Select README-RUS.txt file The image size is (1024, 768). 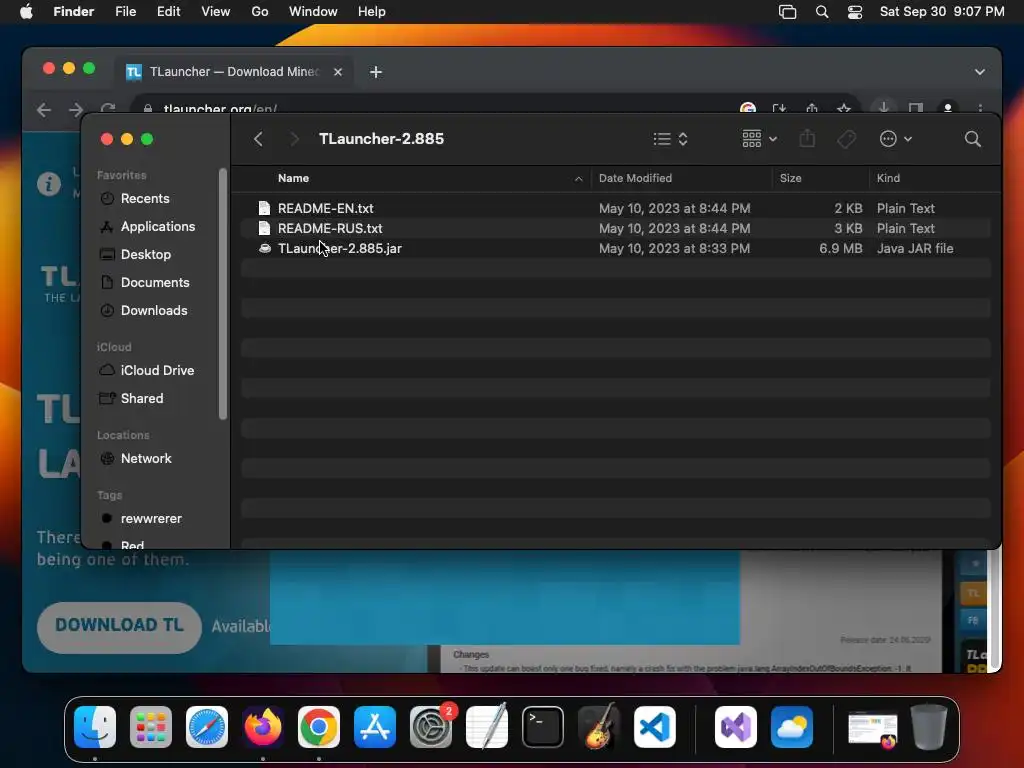pyautogui.click(x=616, y=229)
